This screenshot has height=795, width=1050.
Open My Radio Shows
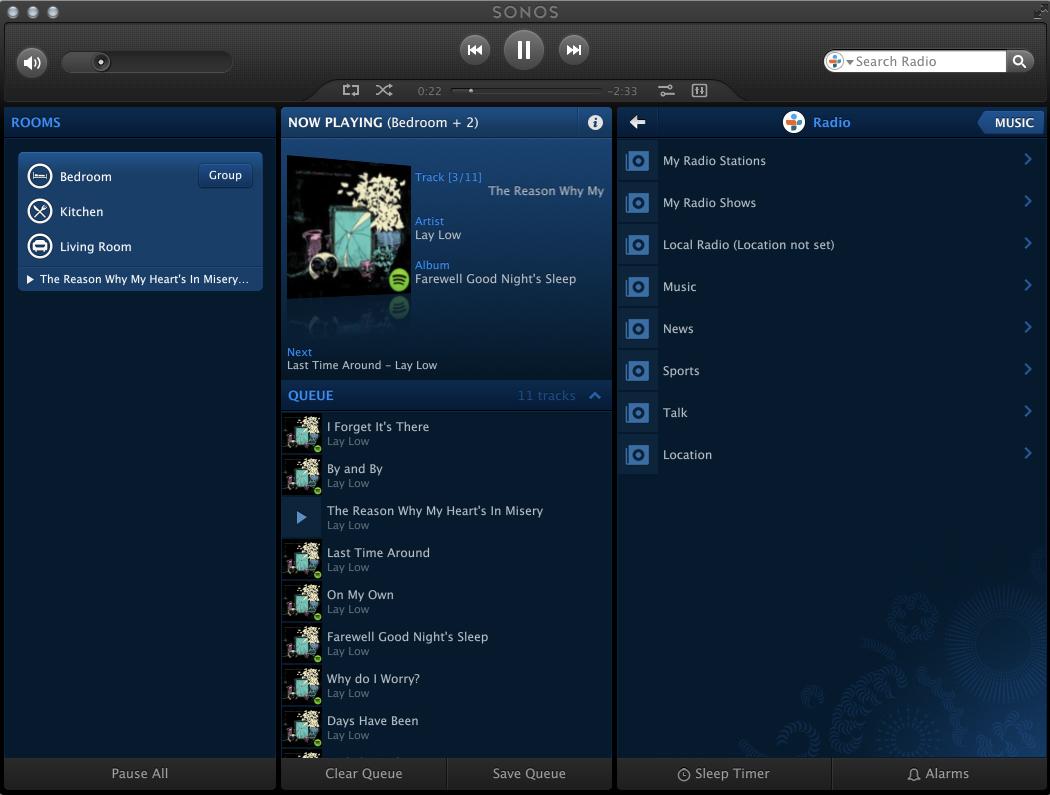click(830, 203)
